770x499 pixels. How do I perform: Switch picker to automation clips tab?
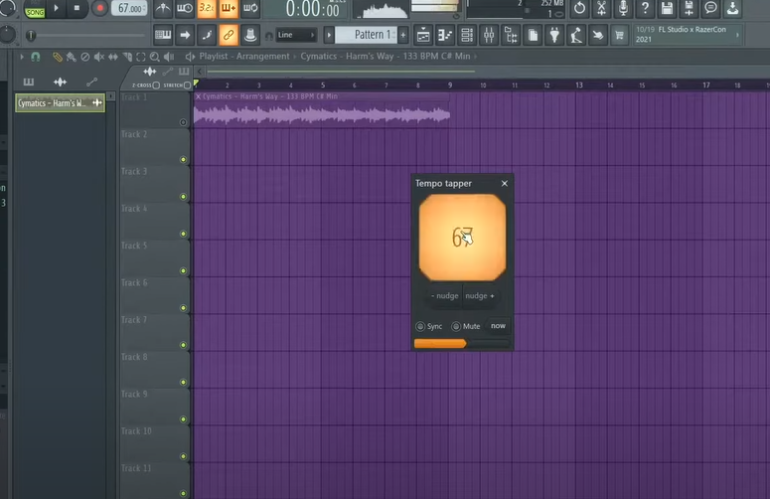92,82
